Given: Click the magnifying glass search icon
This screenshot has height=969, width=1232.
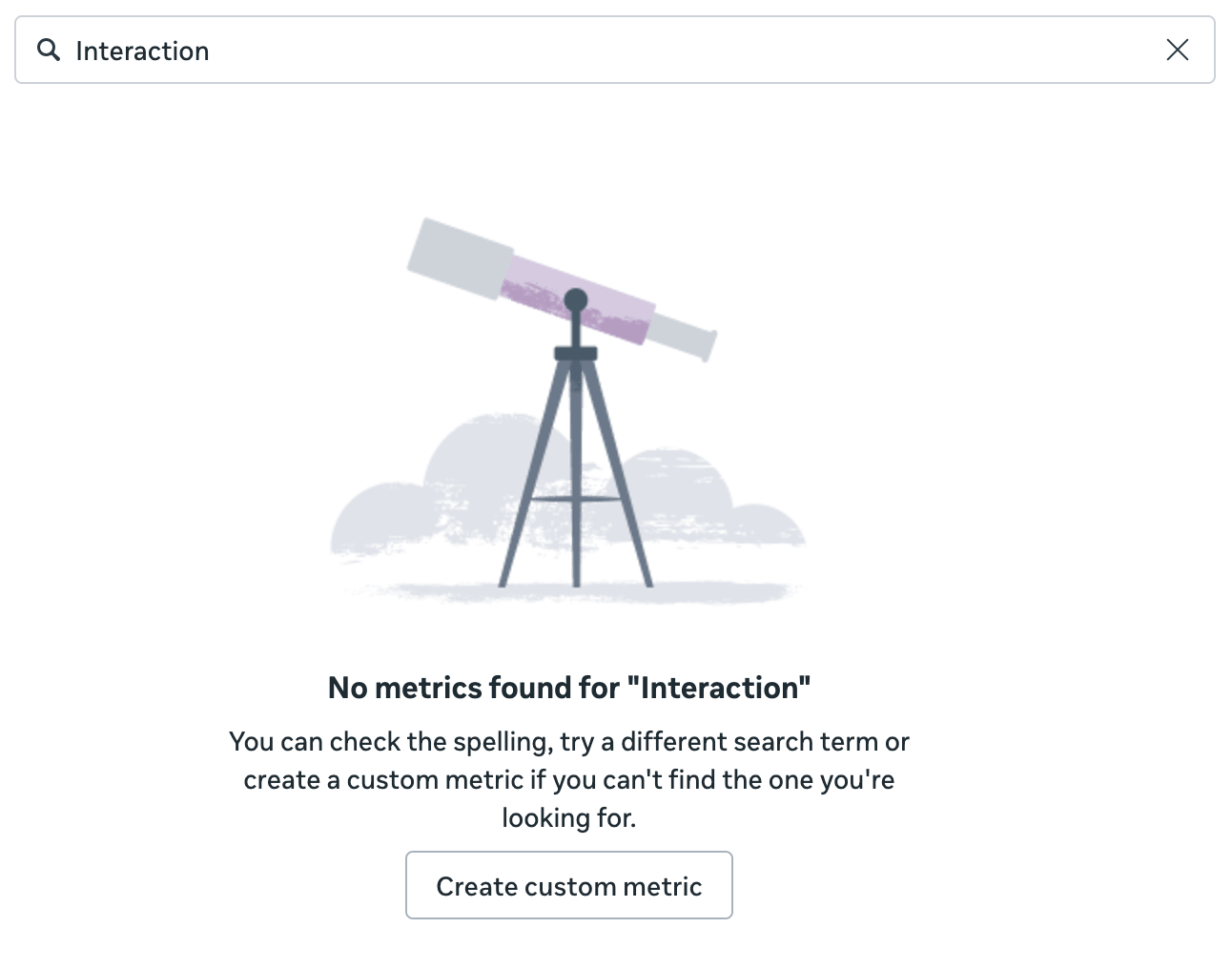Looking at the screenshot, I should [48, 50].
